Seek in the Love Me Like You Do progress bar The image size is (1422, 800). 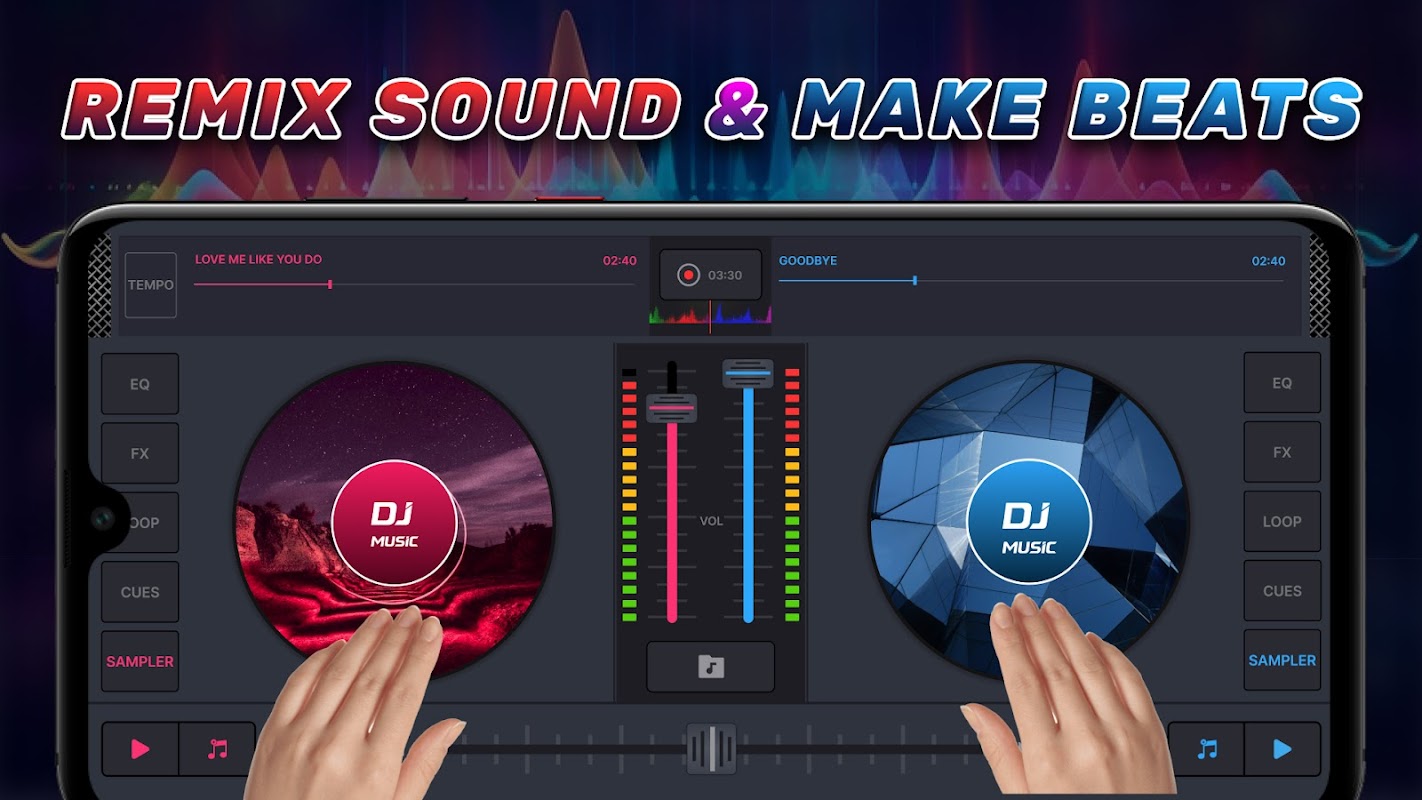[x=414, y=285]
